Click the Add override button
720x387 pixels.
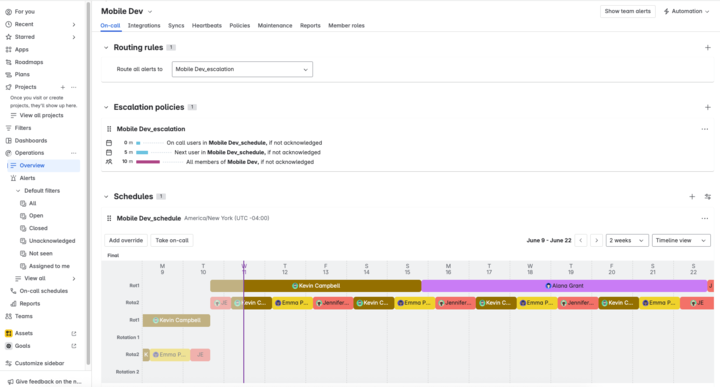[126, 241]
